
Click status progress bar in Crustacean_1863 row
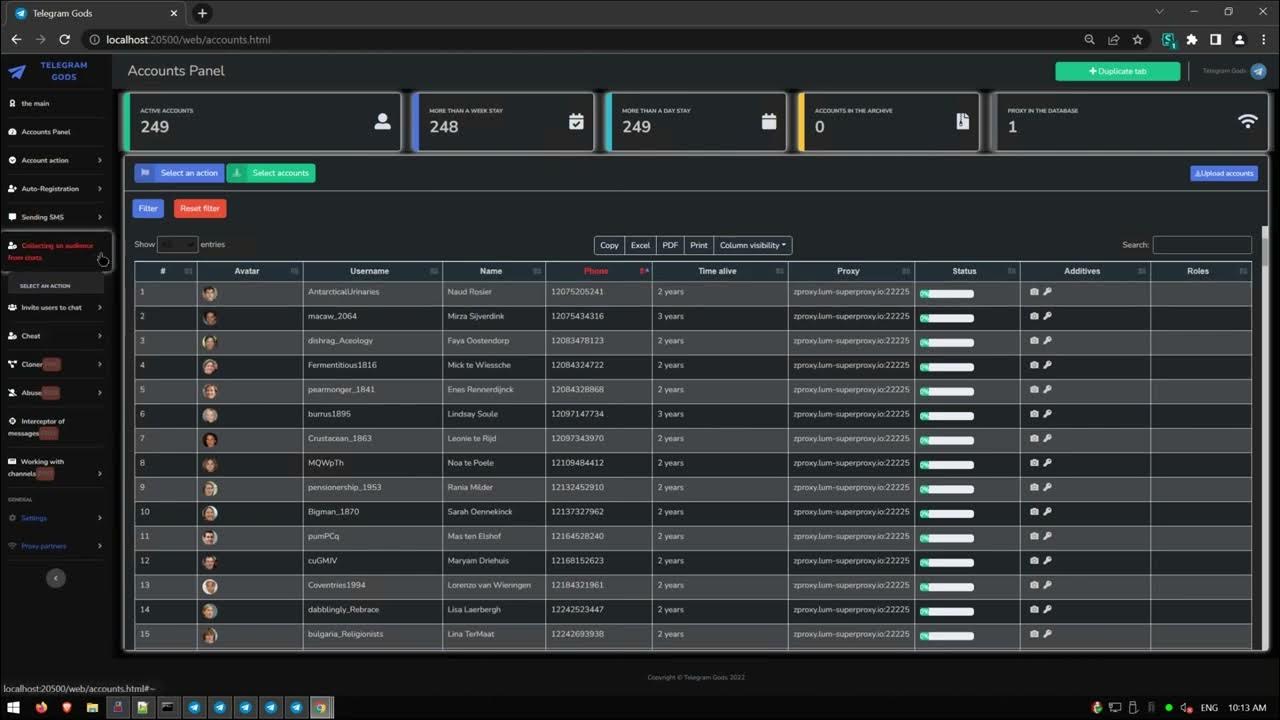point(947,440)
